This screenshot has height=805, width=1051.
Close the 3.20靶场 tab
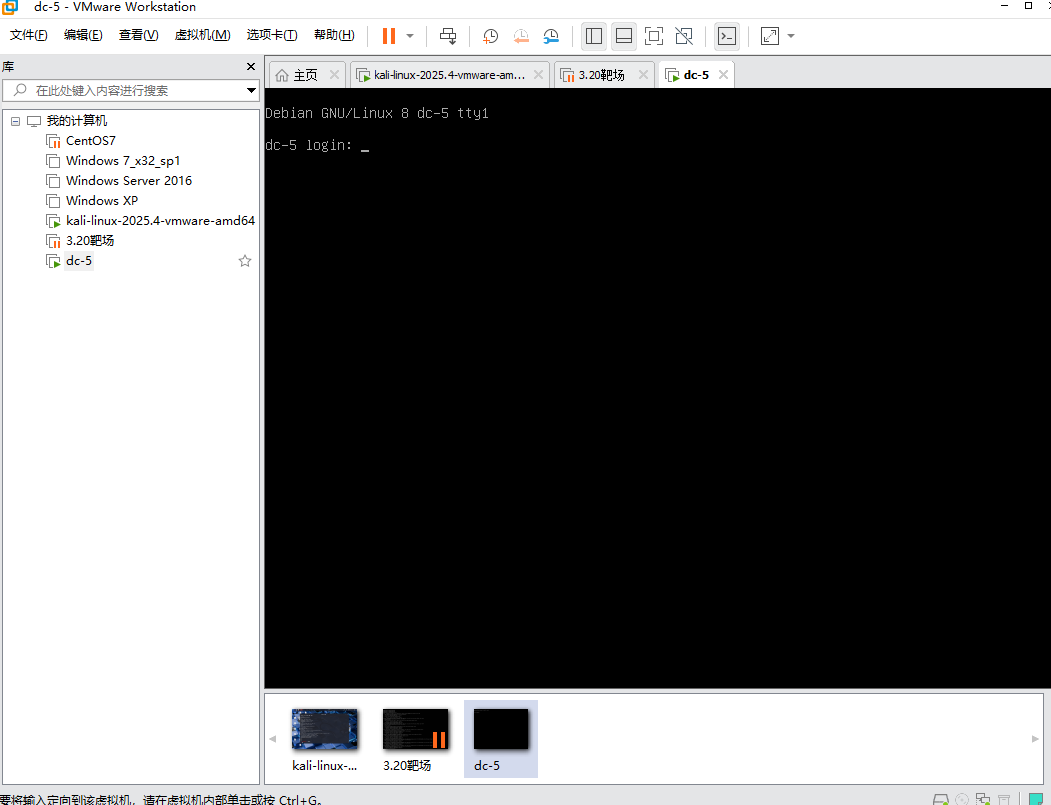tap(643, 75)
